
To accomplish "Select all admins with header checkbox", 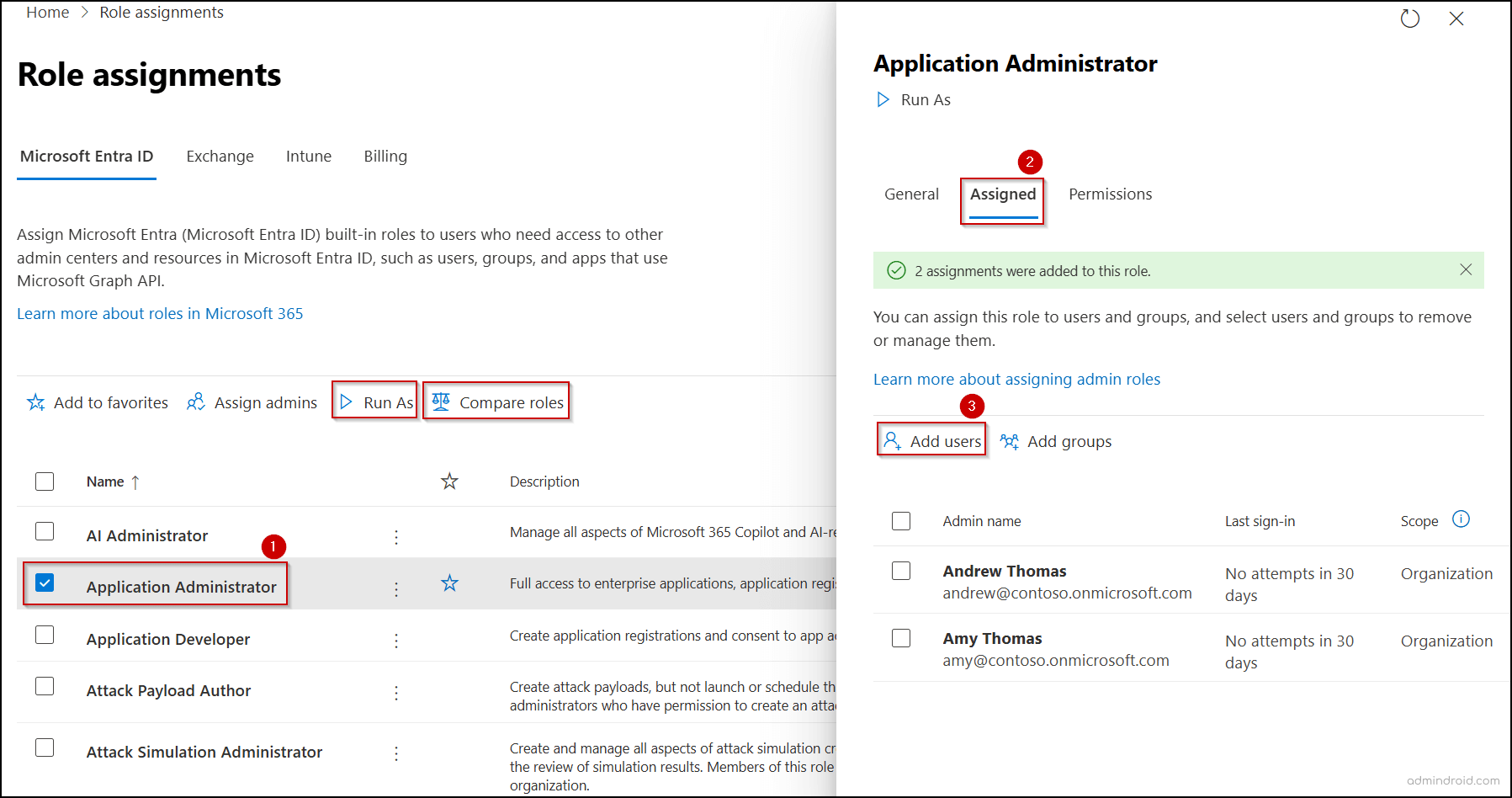I will tap(900, 520).
